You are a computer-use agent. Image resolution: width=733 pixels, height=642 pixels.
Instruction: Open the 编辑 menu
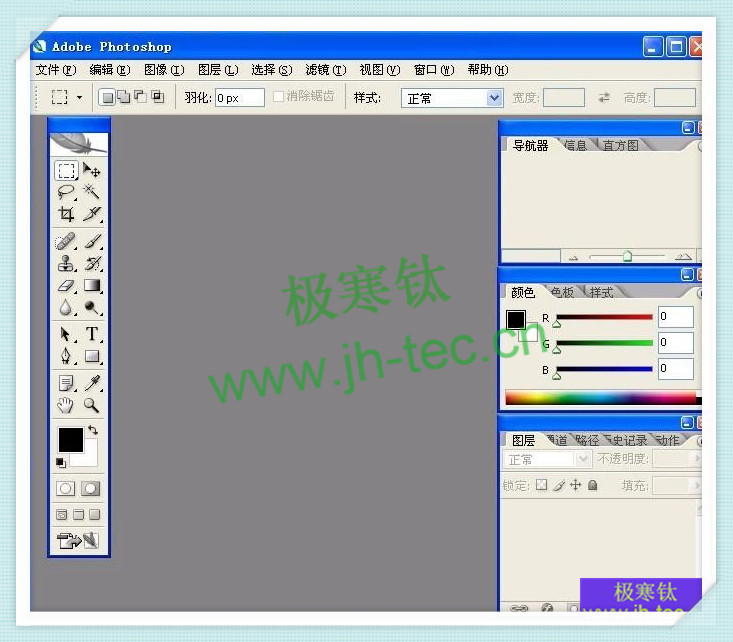click(110, 70)
